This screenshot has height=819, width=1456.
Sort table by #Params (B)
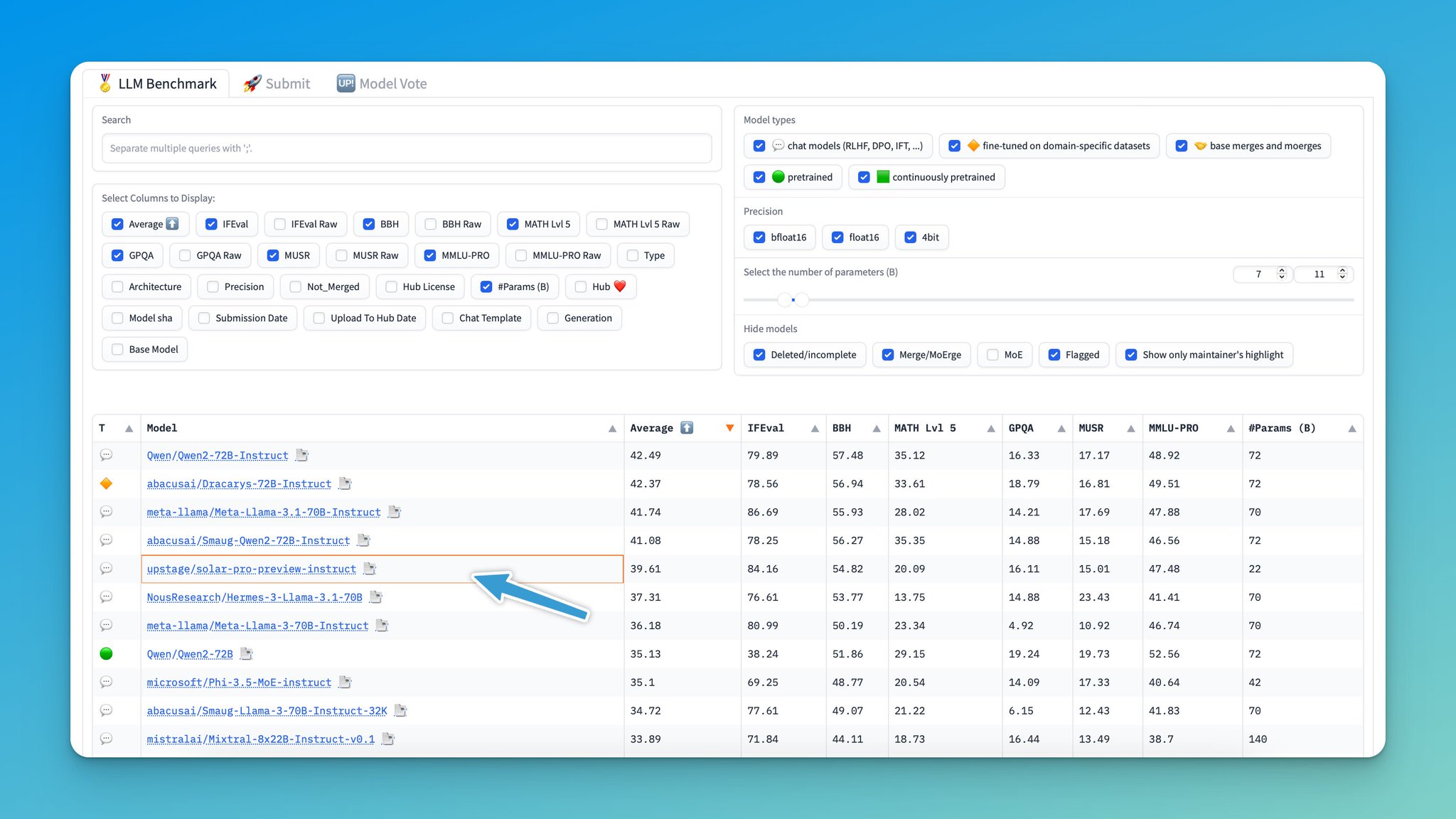click(1352, 429)
